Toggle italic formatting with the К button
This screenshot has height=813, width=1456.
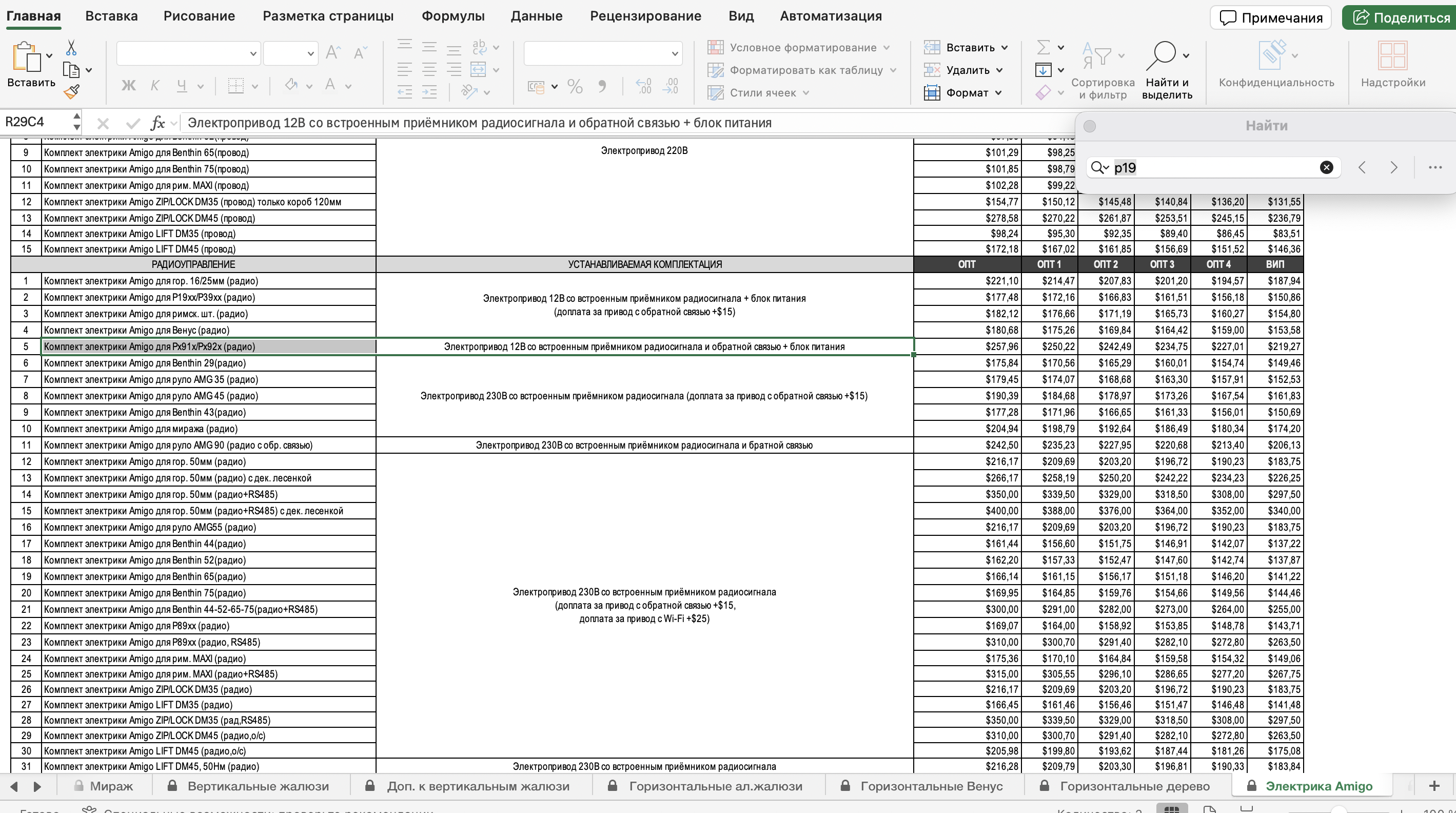(x=155, y=85)
